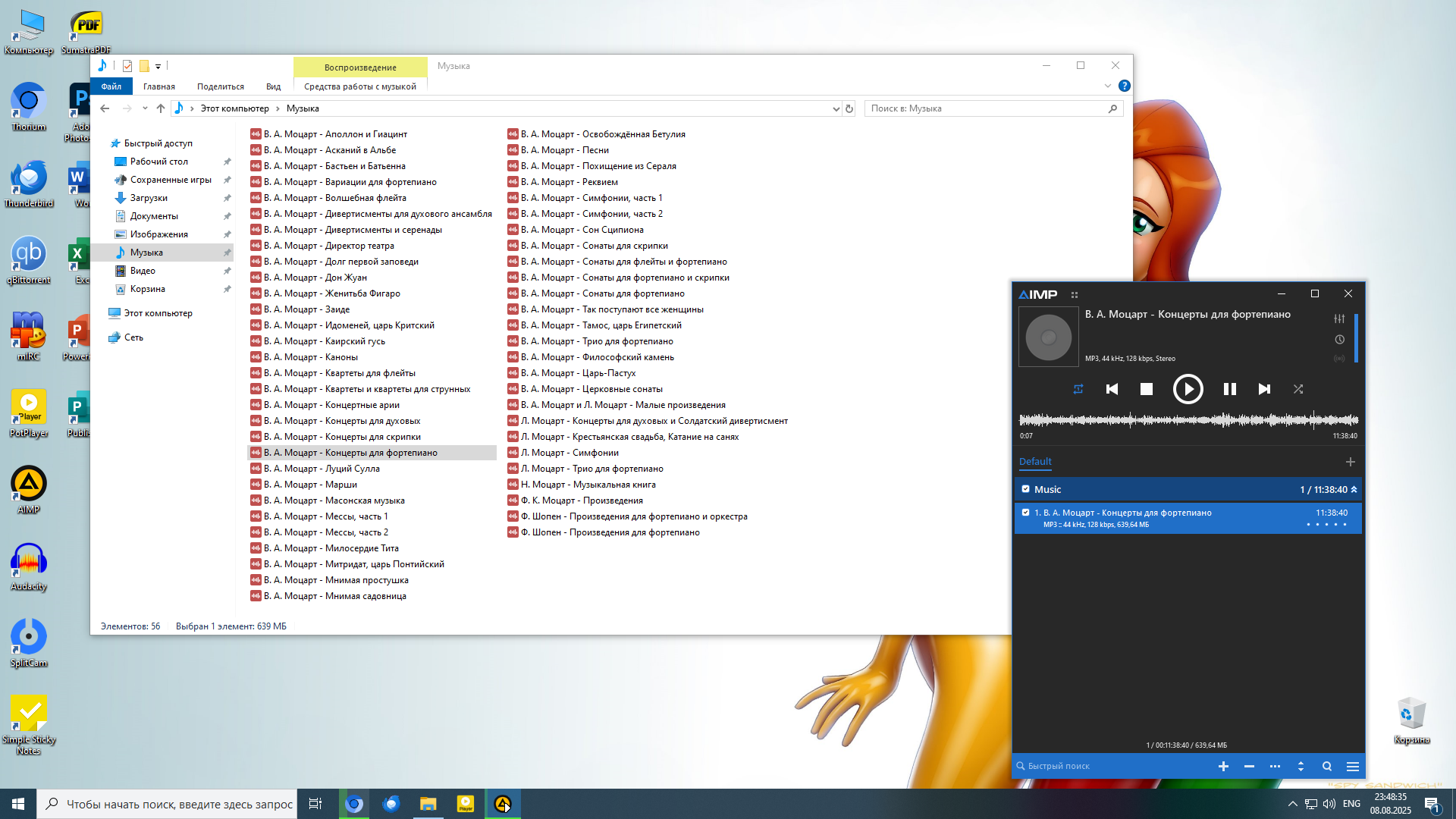Screen dimensions: 1456x819
Task: Toggle repeat mode in AIMP
Action: click(x=1078, y=389)
